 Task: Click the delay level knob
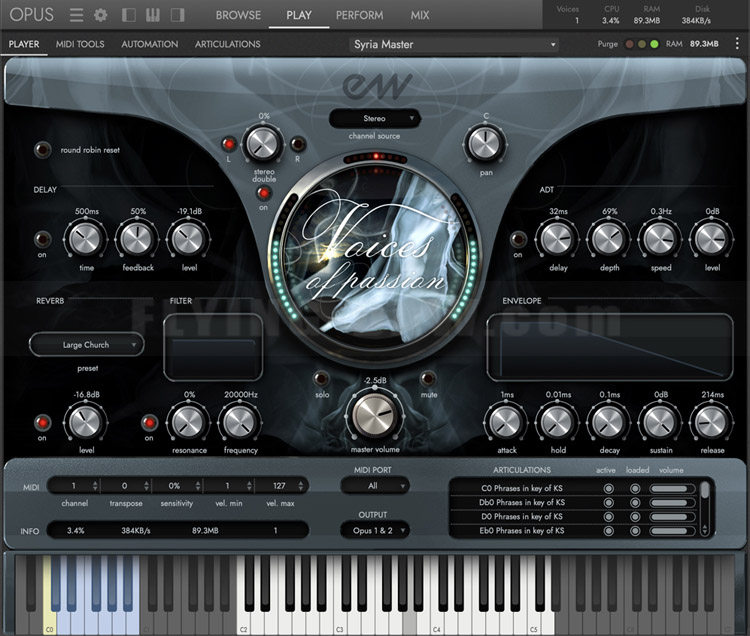pos(188,238)
